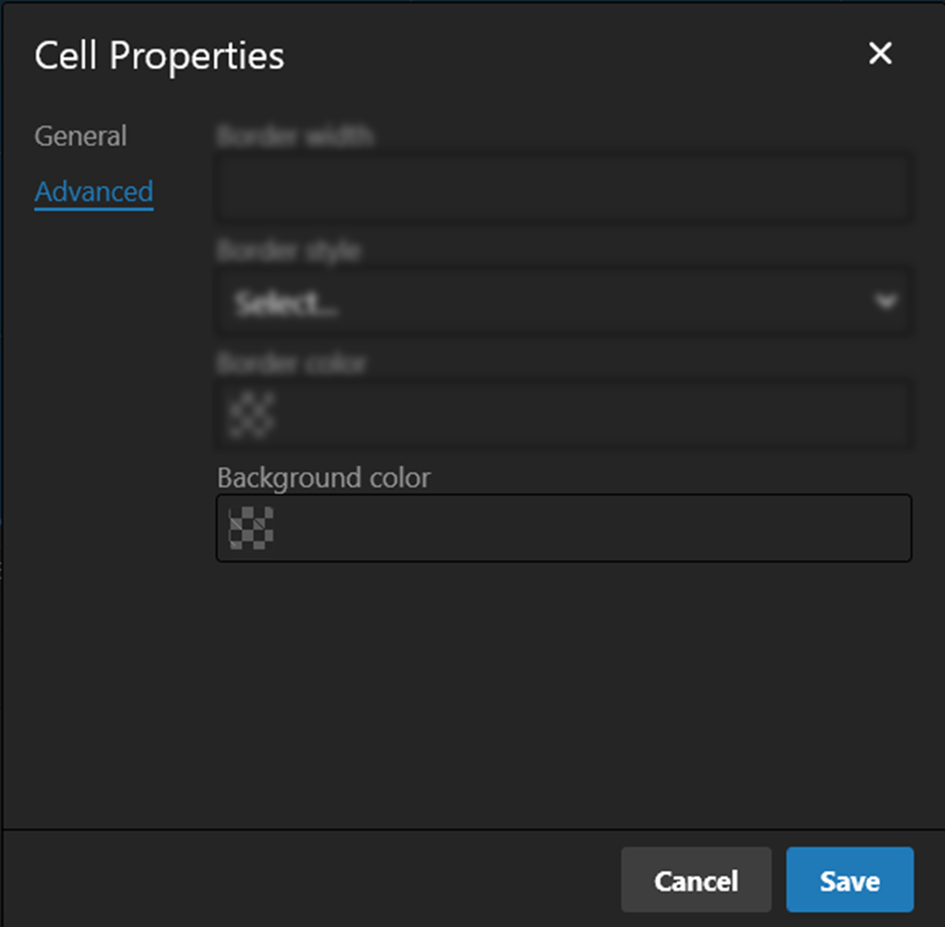
Task: Focus the Border width input field
Action: pyautogui.click(x=564, y=188)
